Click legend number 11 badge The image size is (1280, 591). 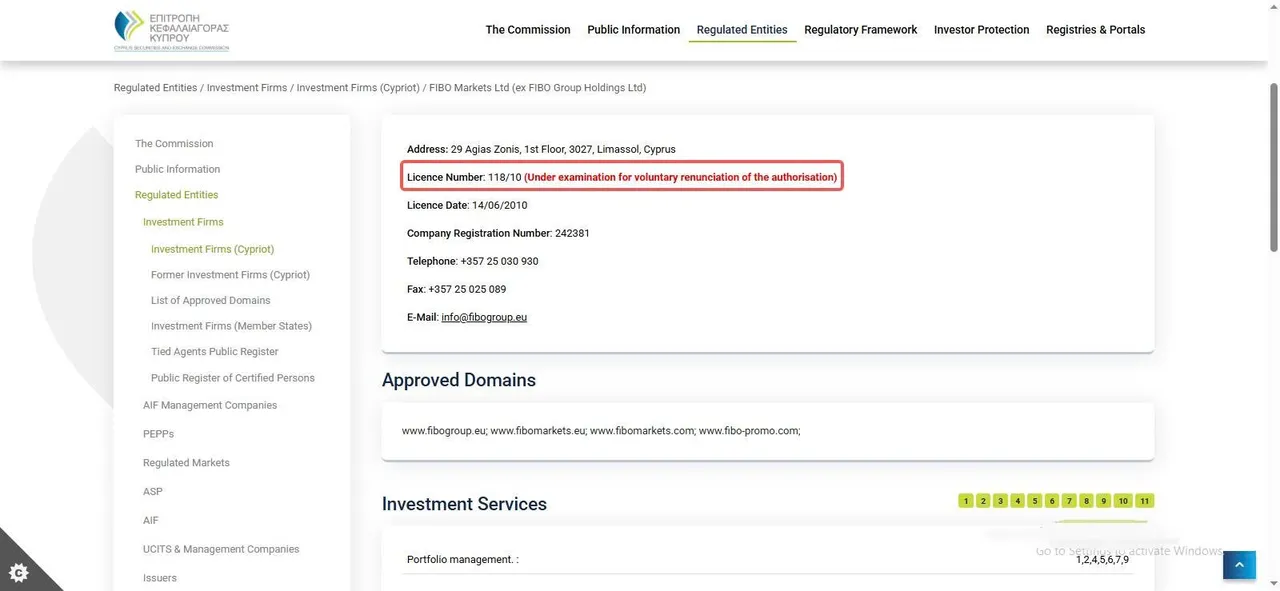[1145, 501]
